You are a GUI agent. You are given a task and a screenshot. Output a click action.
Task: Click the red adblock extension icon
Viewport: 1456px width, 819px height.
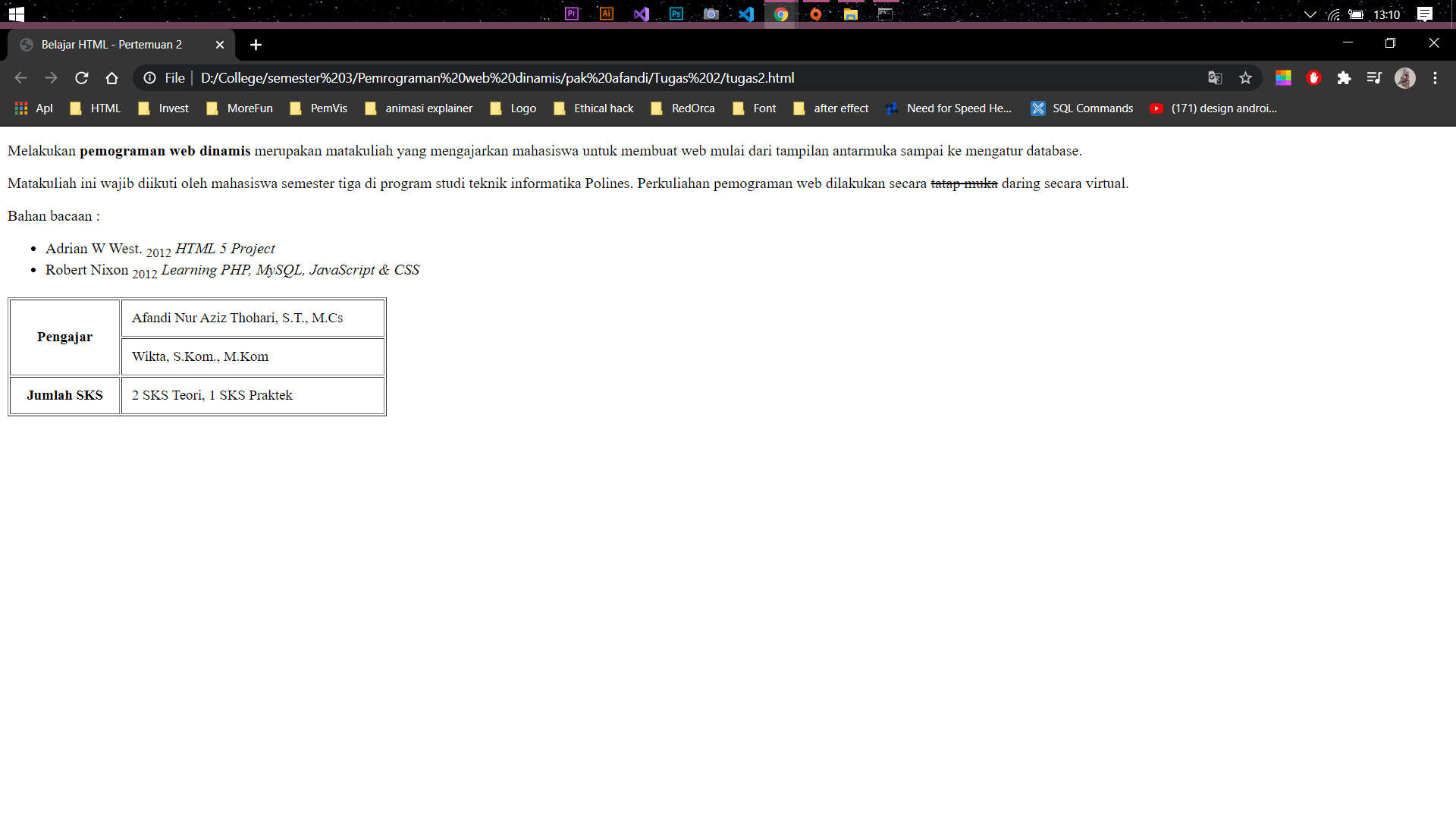click(x=1314, y=78)
